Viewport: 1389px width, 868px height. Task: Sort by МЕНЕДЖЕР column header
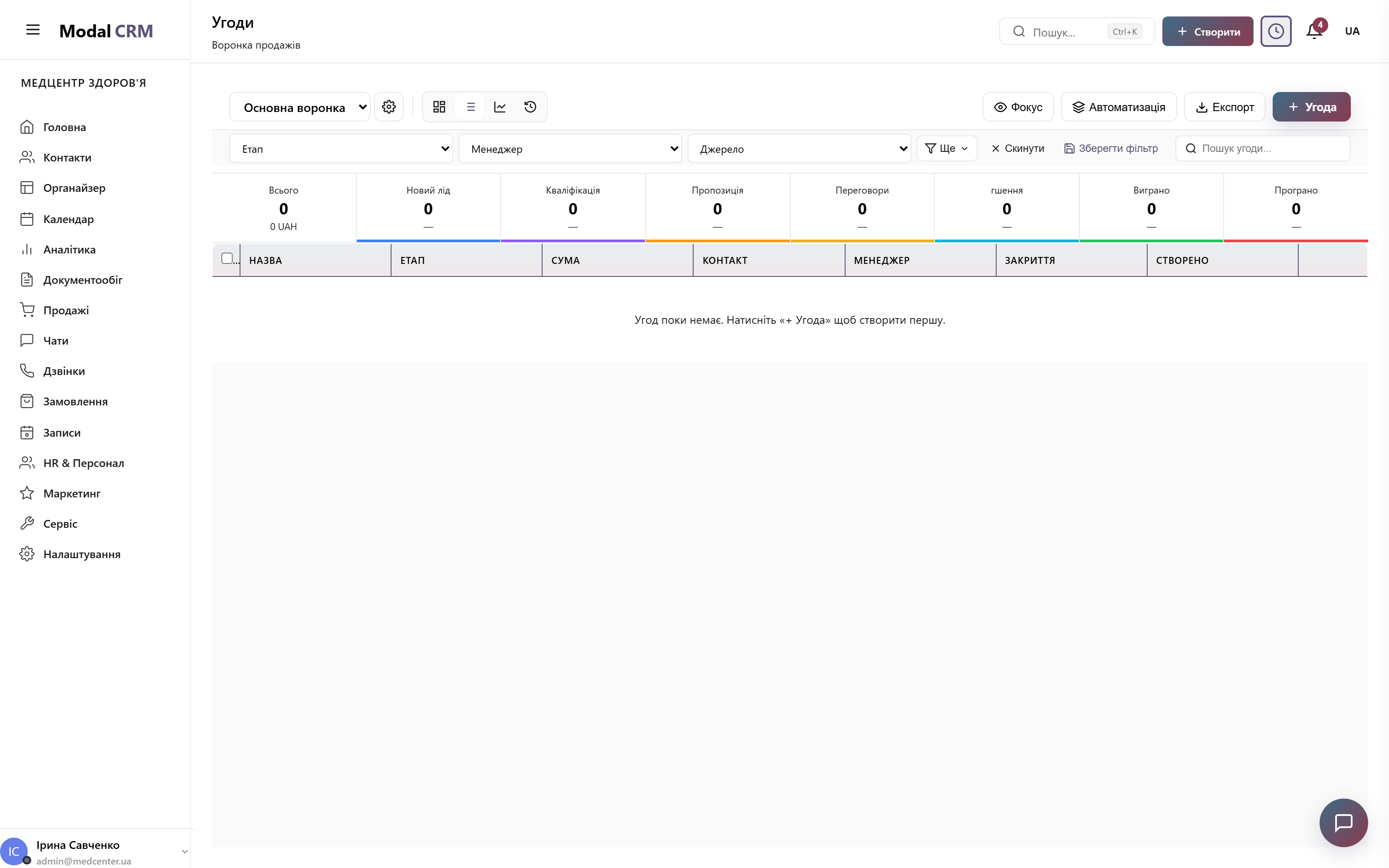pos(920,261)
